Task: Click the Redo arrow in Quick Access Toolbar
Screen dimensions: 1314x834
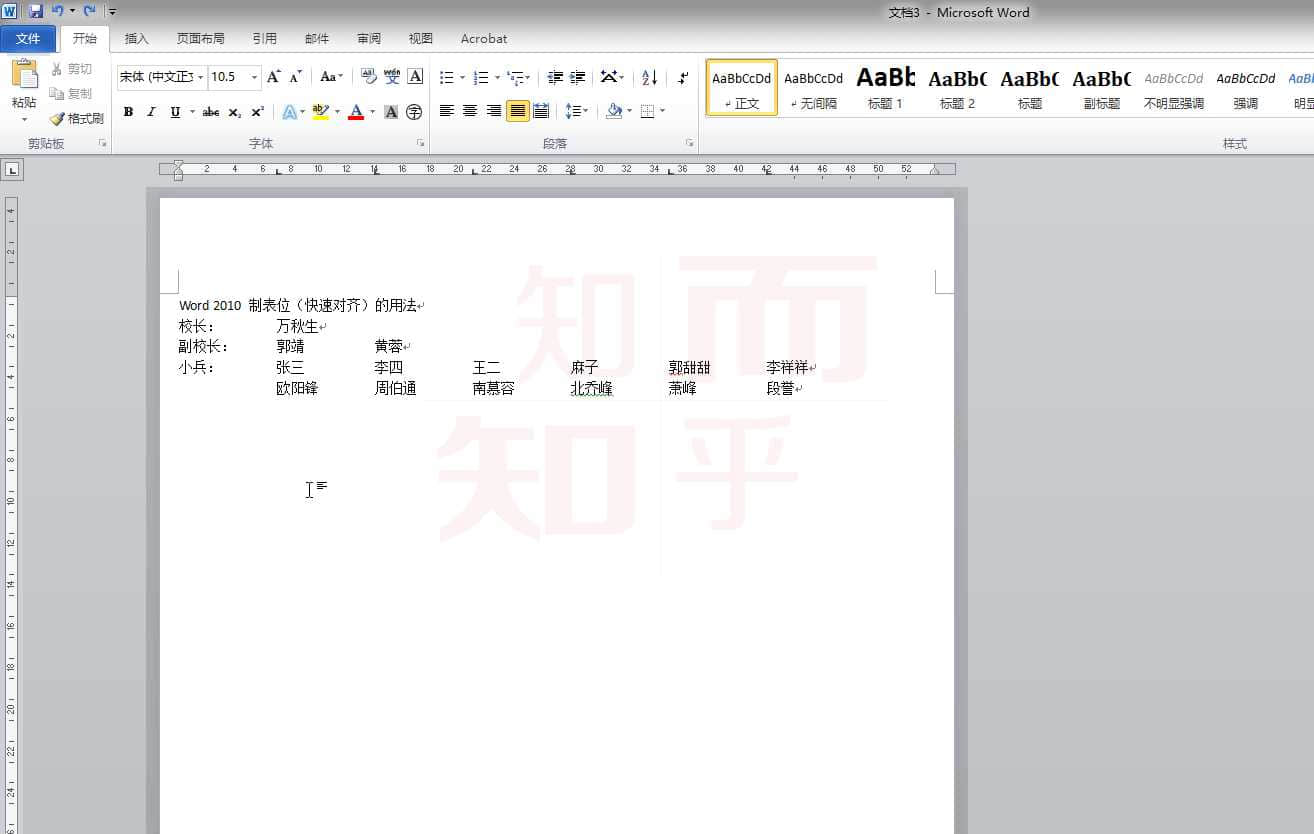Action: click(89, 11)
